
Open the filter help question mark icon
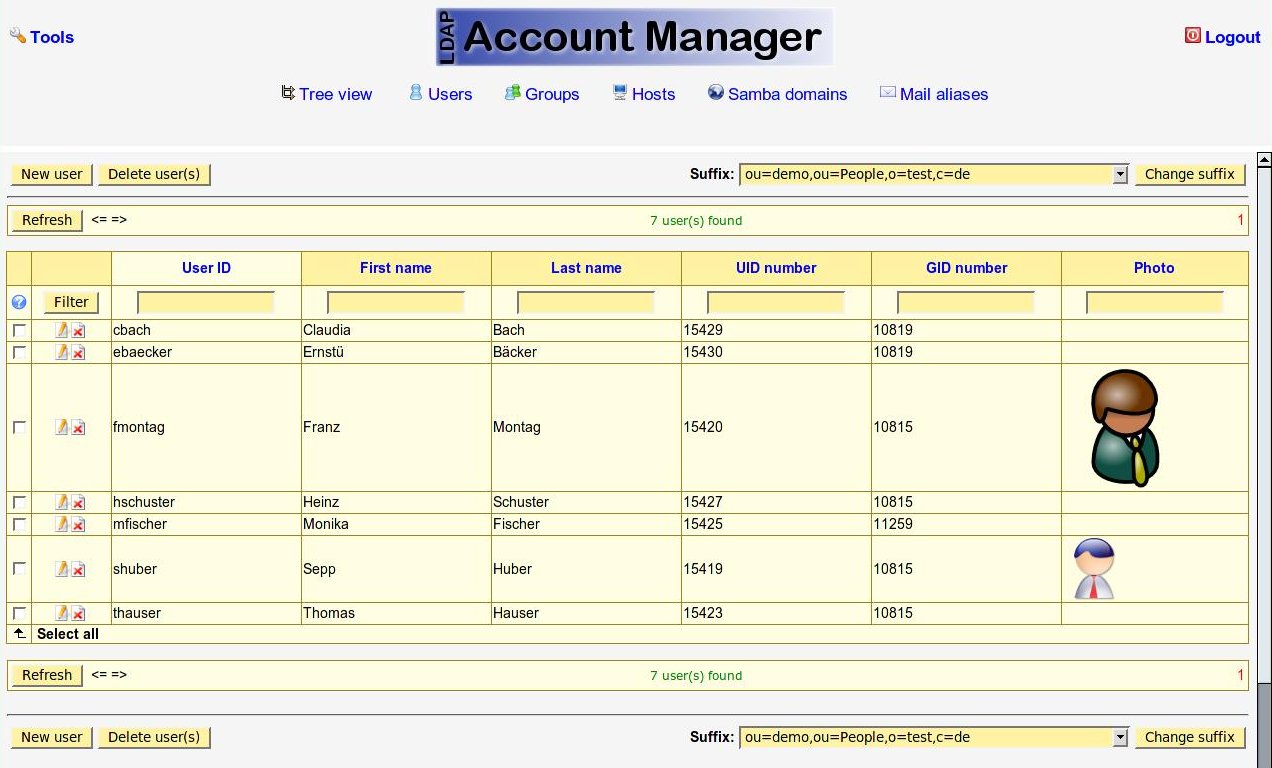click(x=19, y=302)
